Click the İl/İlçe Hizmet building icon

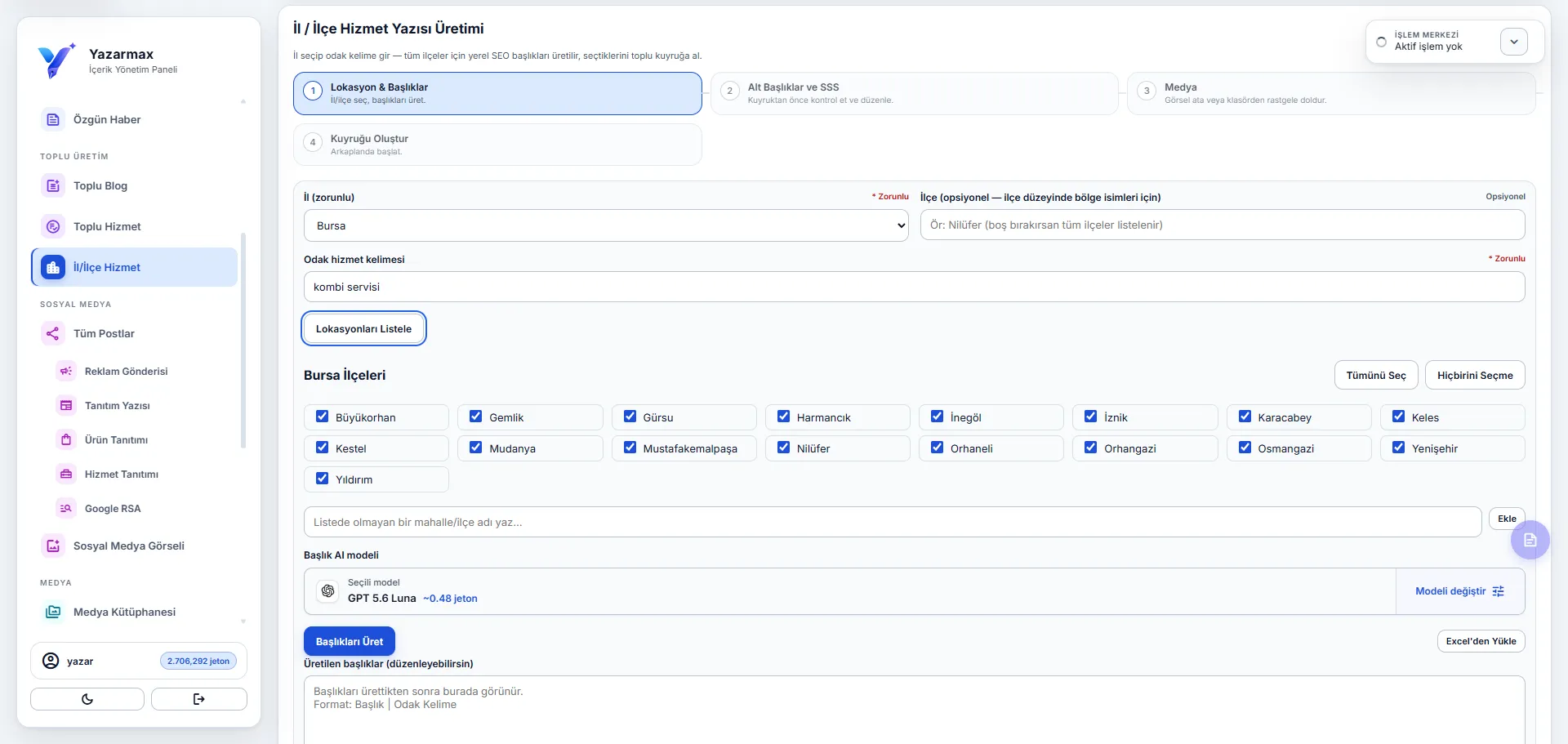pyautogui.click(x=53, y=267)
